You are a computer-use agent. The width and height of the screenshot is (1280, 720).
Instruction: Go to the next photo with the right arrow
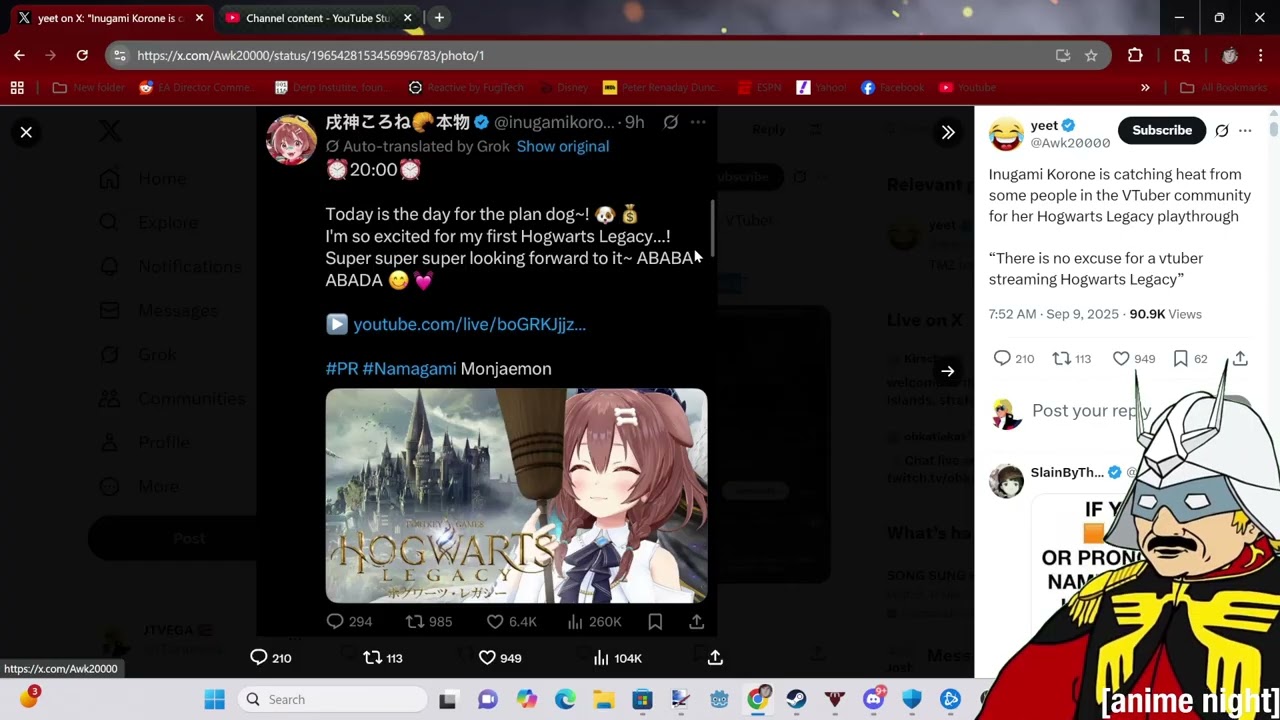[947, 371]
